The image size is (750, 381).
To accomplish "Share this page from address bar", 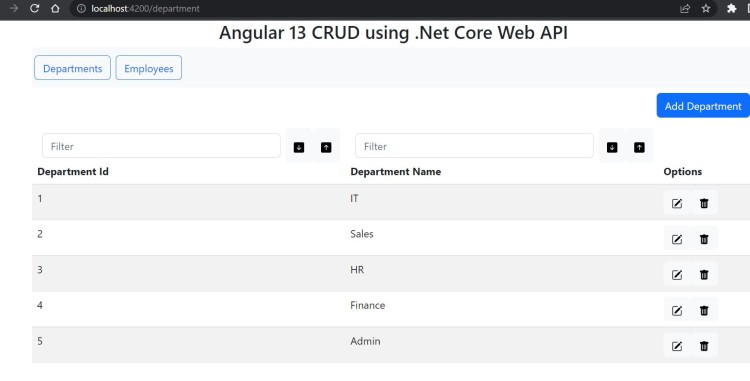I will 685,8.
